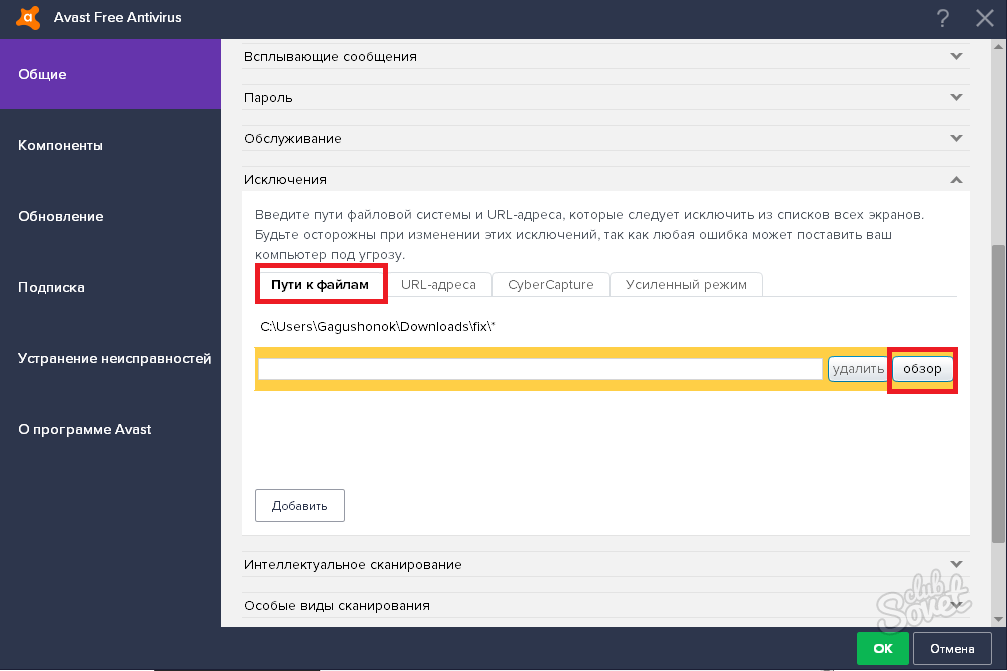Close the Avast settings window
The height and width of the screenshot is (671, 1007).
984,18
